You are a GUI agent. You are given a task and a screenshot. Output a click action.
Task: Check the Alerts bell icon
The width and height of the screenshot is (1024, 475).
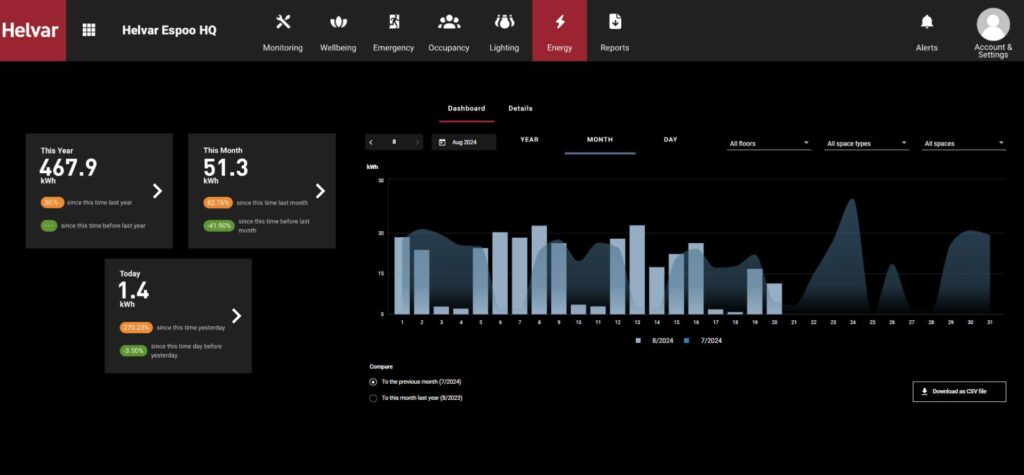pyautogui.click(x=927, y=30)
